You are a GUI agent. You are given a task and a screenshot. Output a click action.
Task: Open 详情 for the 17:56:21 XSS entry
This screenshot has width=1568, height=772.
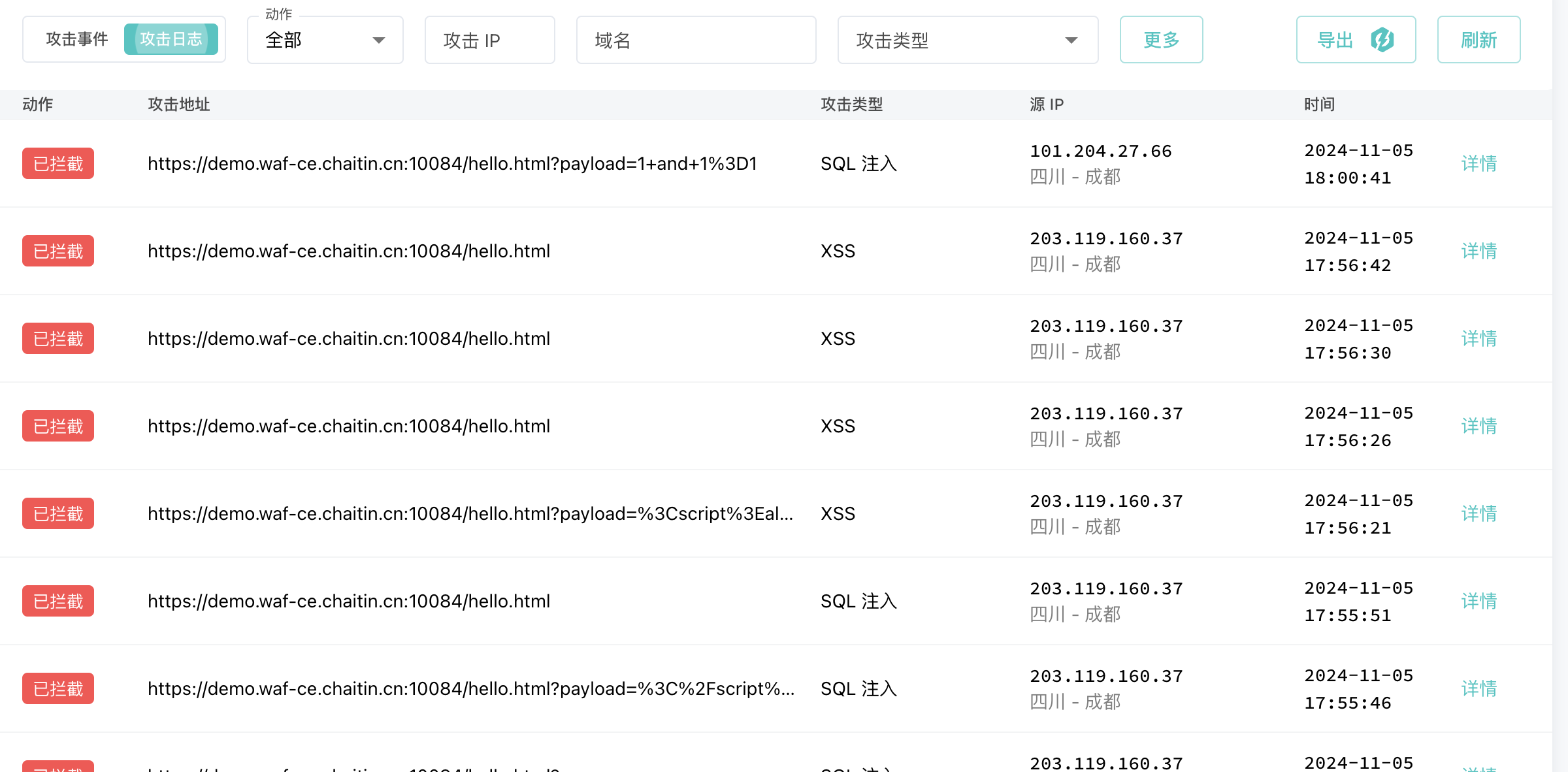coord(1478,513)
